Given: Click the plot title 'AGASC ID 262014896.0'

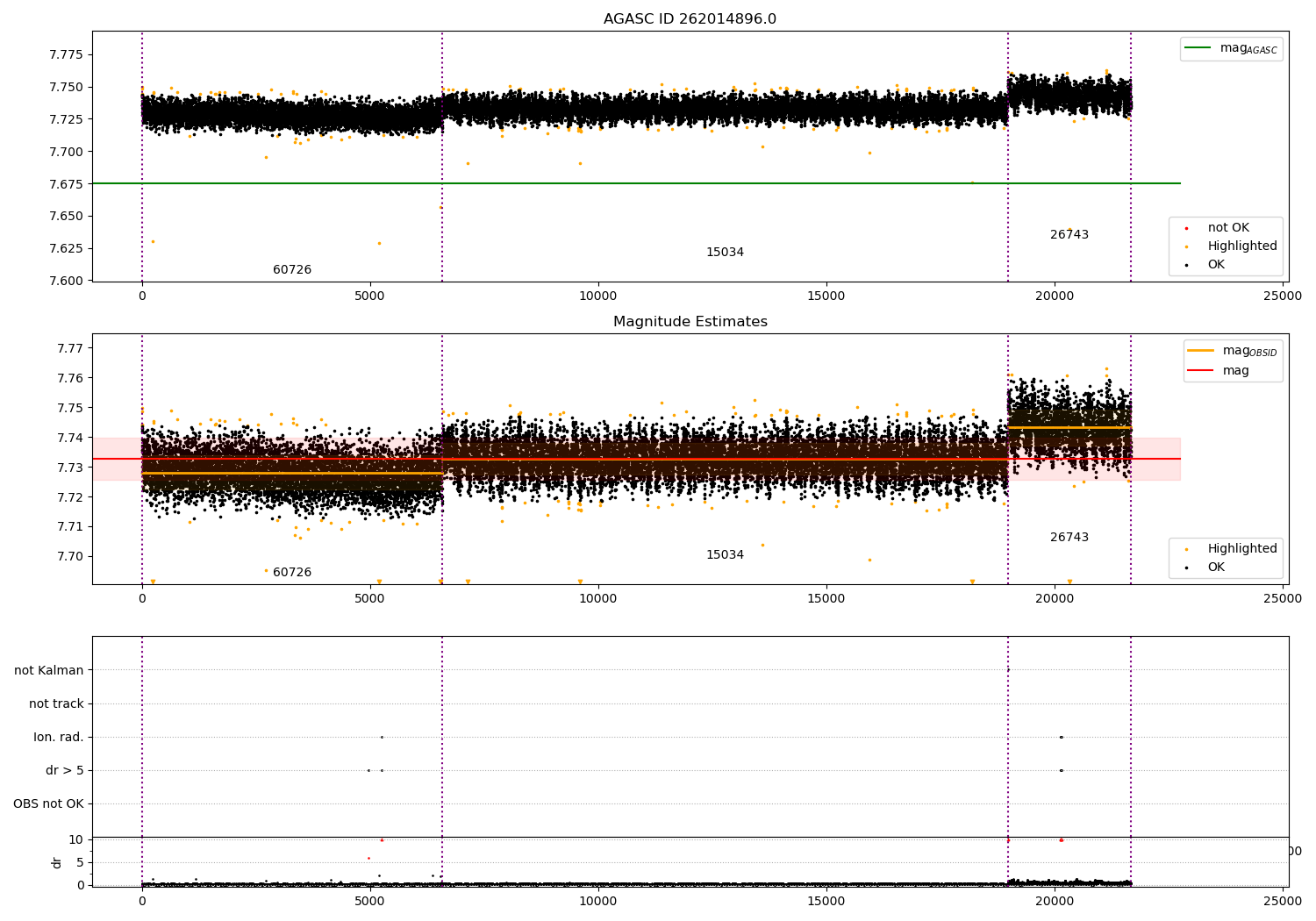Looking at the screenshot, I should [690, 19].
